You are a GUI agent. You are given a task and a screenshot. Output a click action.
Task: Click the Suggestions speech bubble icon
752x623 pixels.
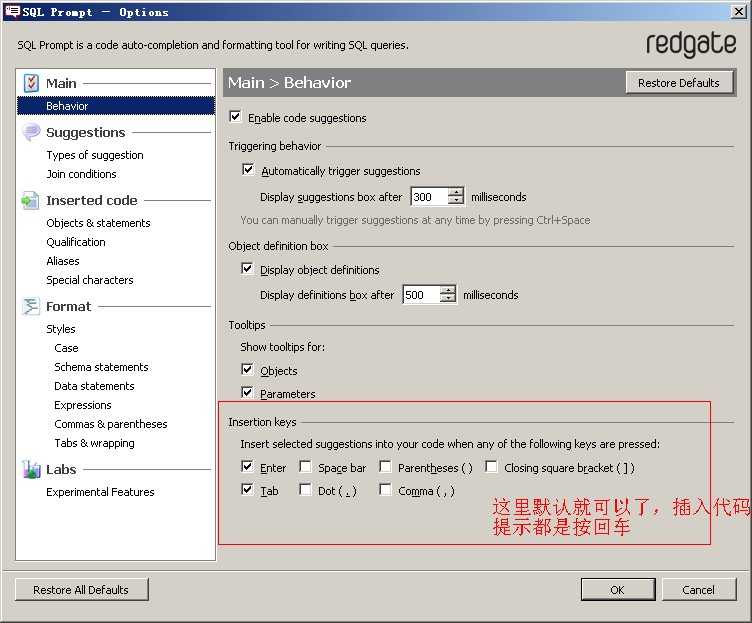[x=31, y=132]
